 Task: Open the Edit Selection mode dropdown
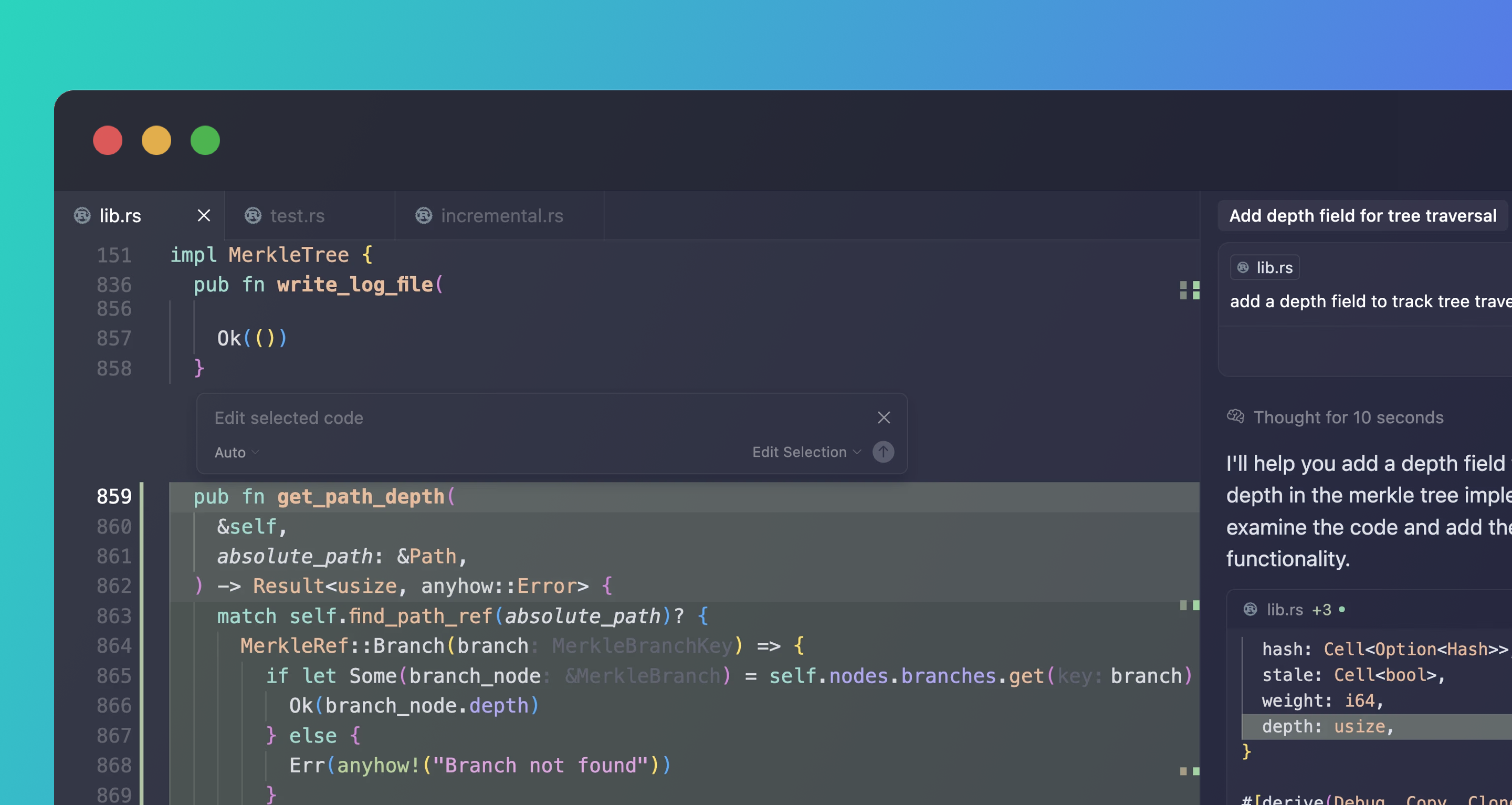coord(806,452)
